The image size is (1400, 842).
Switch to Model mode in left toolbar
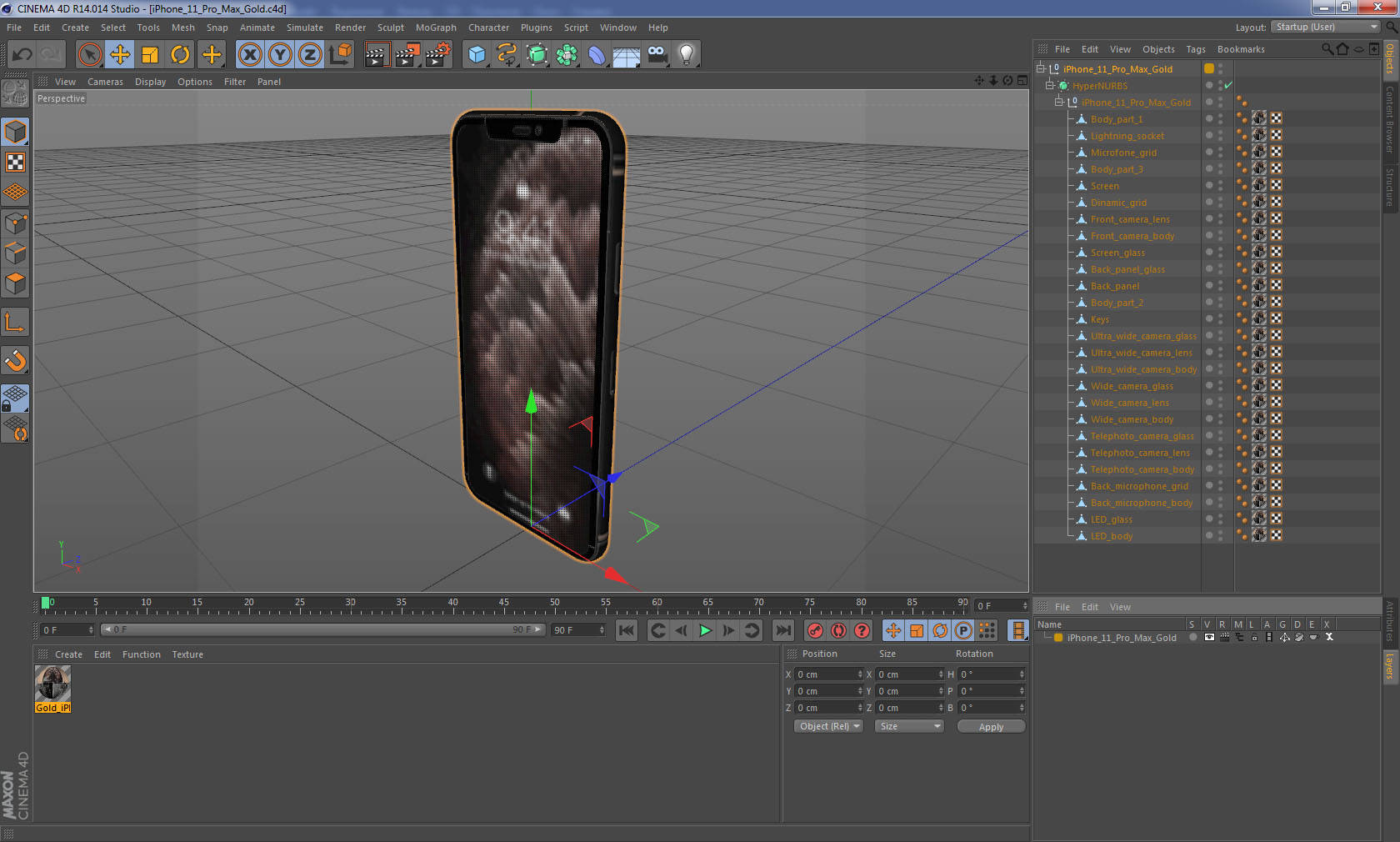coord(16,132)
